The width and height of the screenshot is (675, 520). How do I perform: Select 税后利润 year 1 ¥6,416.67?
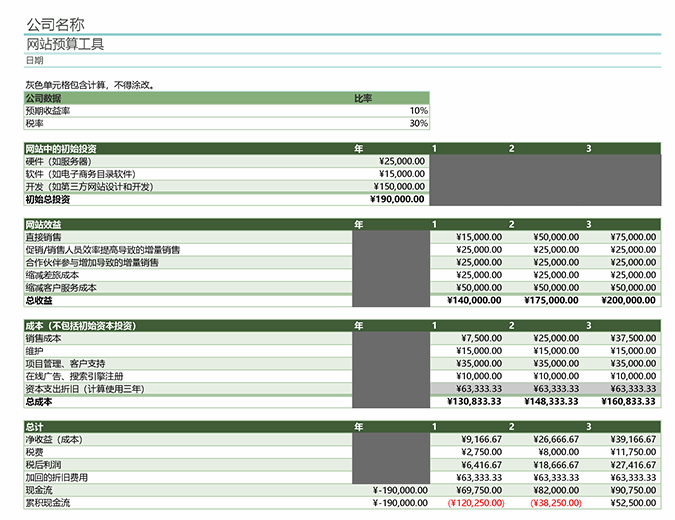point(481,464)
